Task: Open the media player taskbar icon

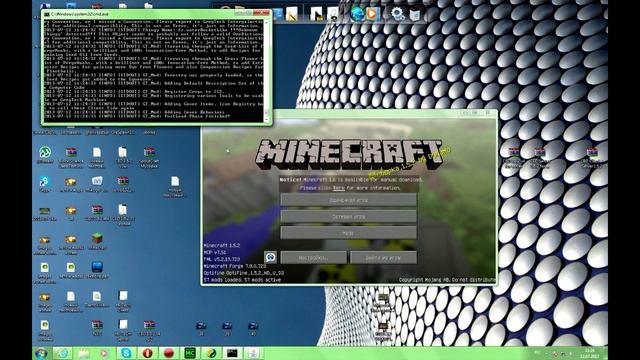Action: pyautogui.click(x=104, y=353)
